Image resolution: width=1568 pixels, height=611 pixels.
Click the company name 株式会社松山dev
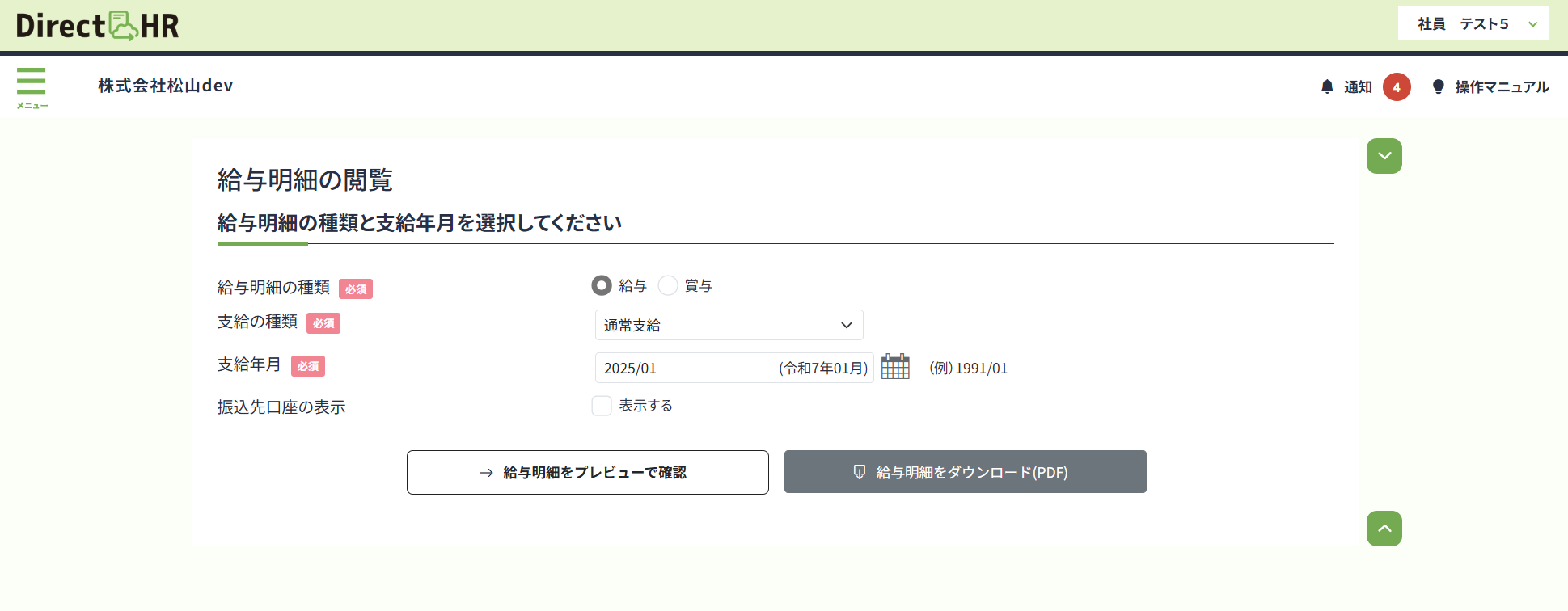(166, 86)
